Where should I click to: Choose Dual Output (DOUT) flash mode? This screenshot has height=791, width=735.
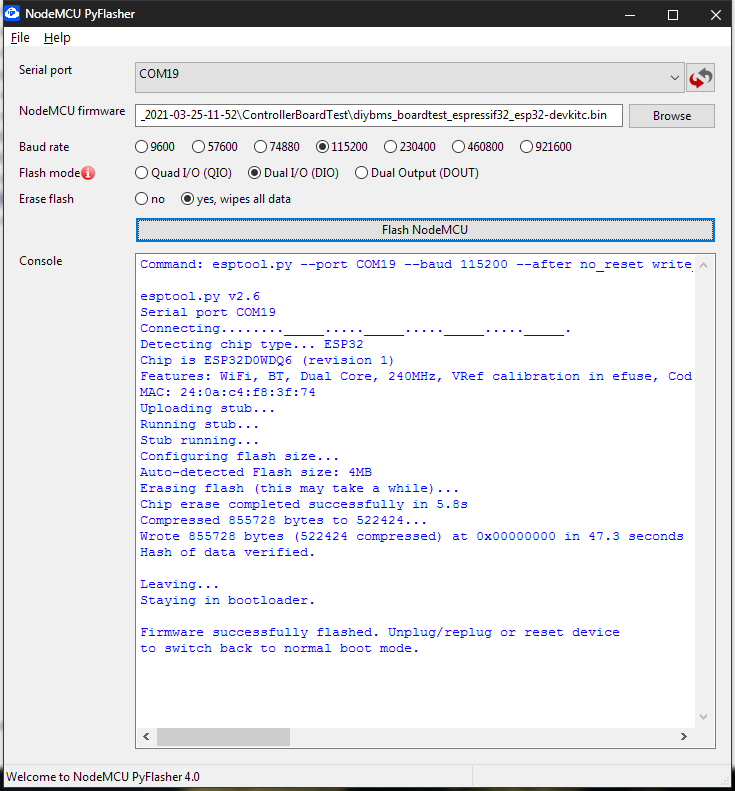pyautogui.click(x=417, y=173)
